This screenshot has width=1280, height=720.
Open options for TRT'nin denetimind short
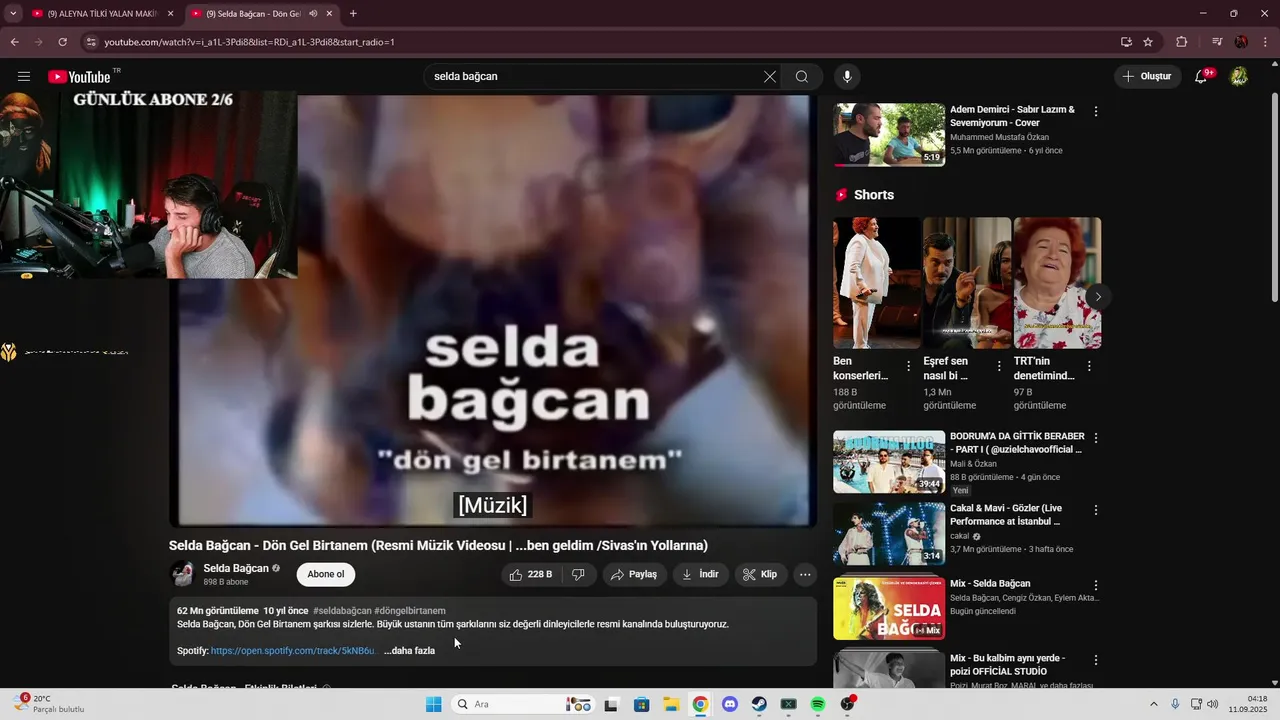pyautogui.click(x=1089, y=367)
